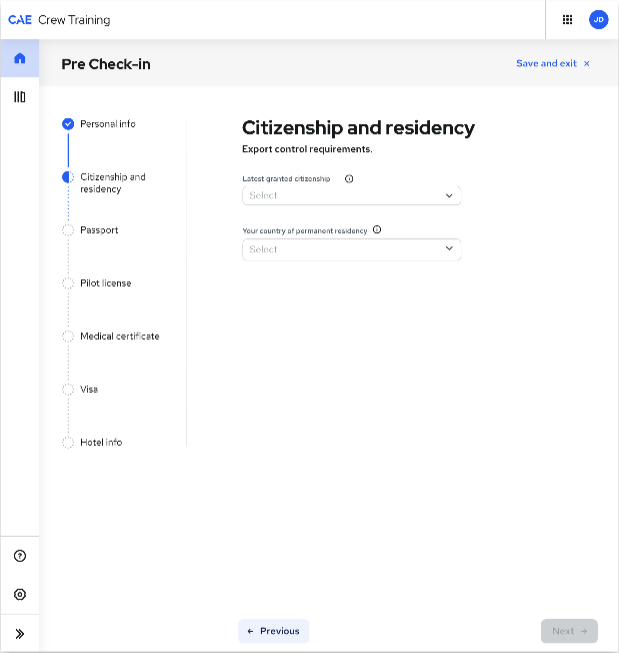Click the Previous button
This screenshot has width=619, height=653.
pyautogui.click(x=274, y=631)
